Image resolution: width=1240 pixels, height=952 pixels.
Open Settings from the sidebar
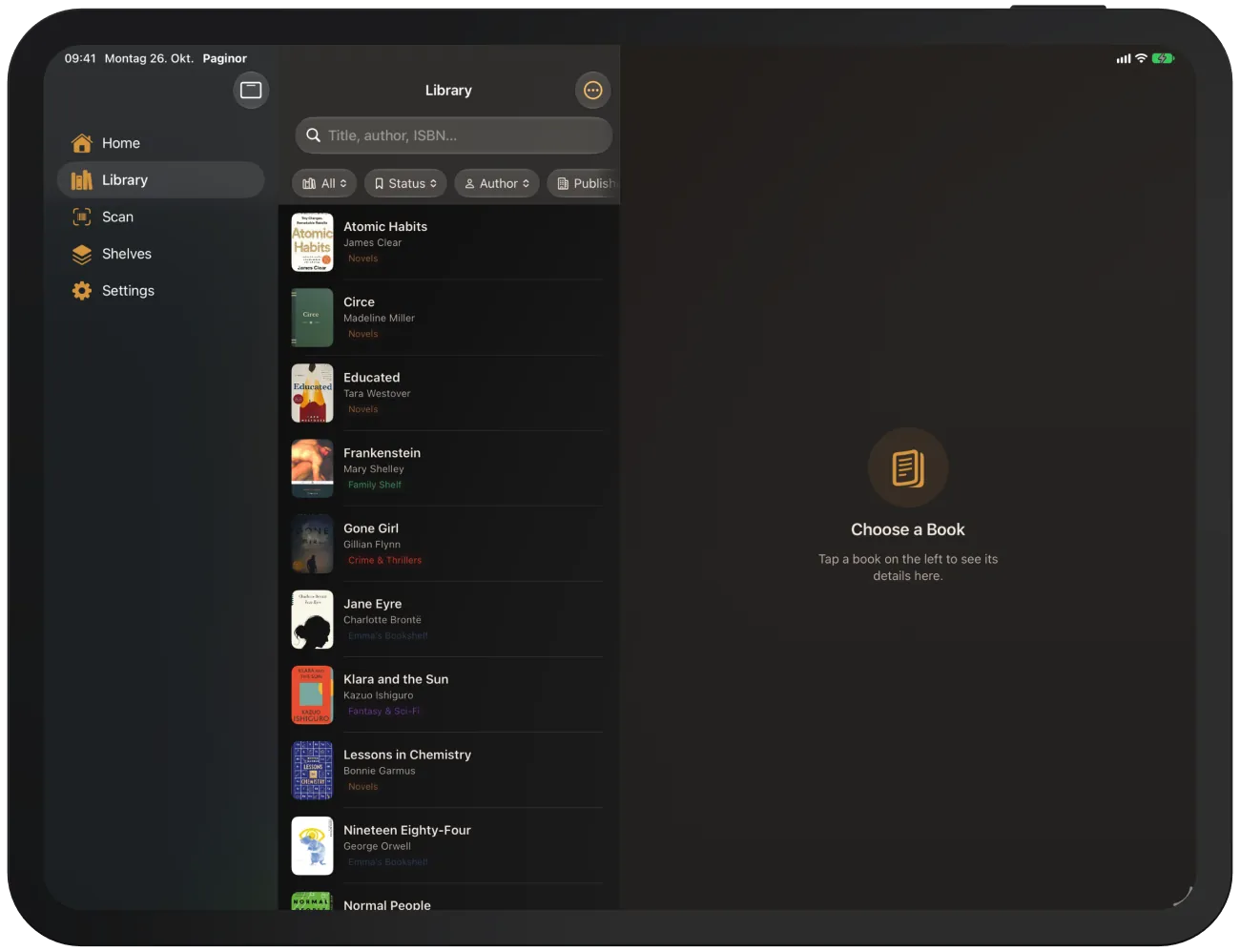point(160,291)
